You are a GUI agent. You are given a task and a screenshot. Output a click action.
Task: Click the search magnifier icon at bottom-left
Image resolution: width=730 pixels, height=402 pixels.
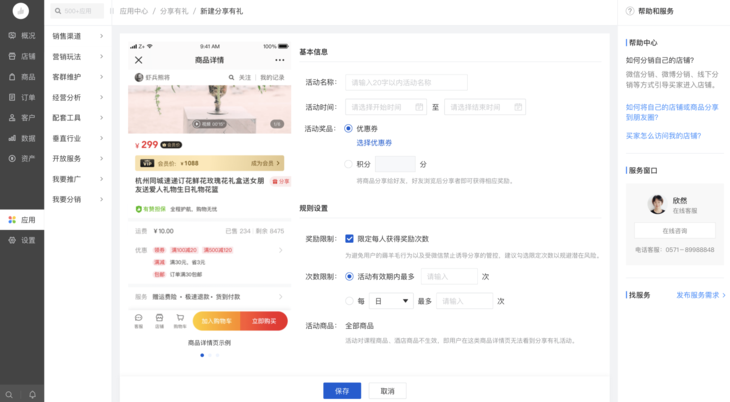coord(10,395)
